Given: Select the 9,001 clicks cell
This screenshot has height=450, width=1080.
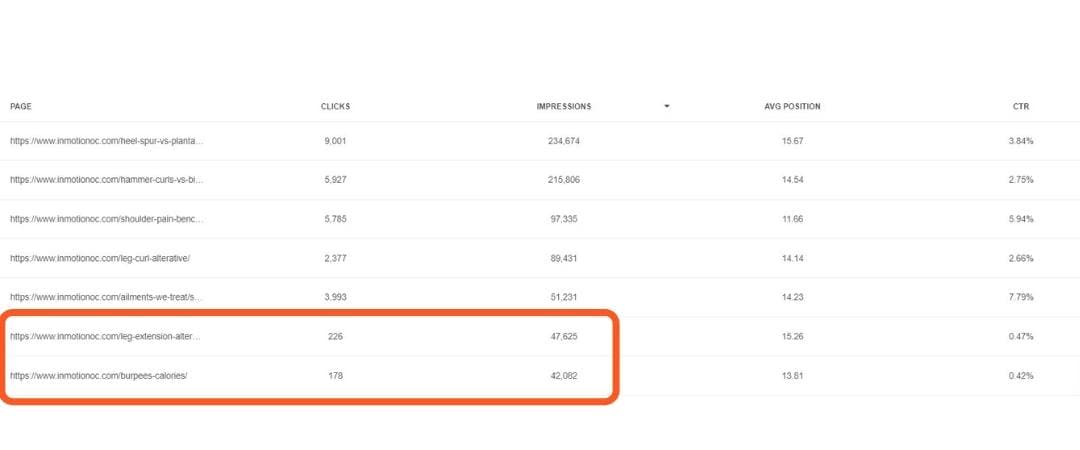Looking at the screenshot, I should (x=335, y=141).
